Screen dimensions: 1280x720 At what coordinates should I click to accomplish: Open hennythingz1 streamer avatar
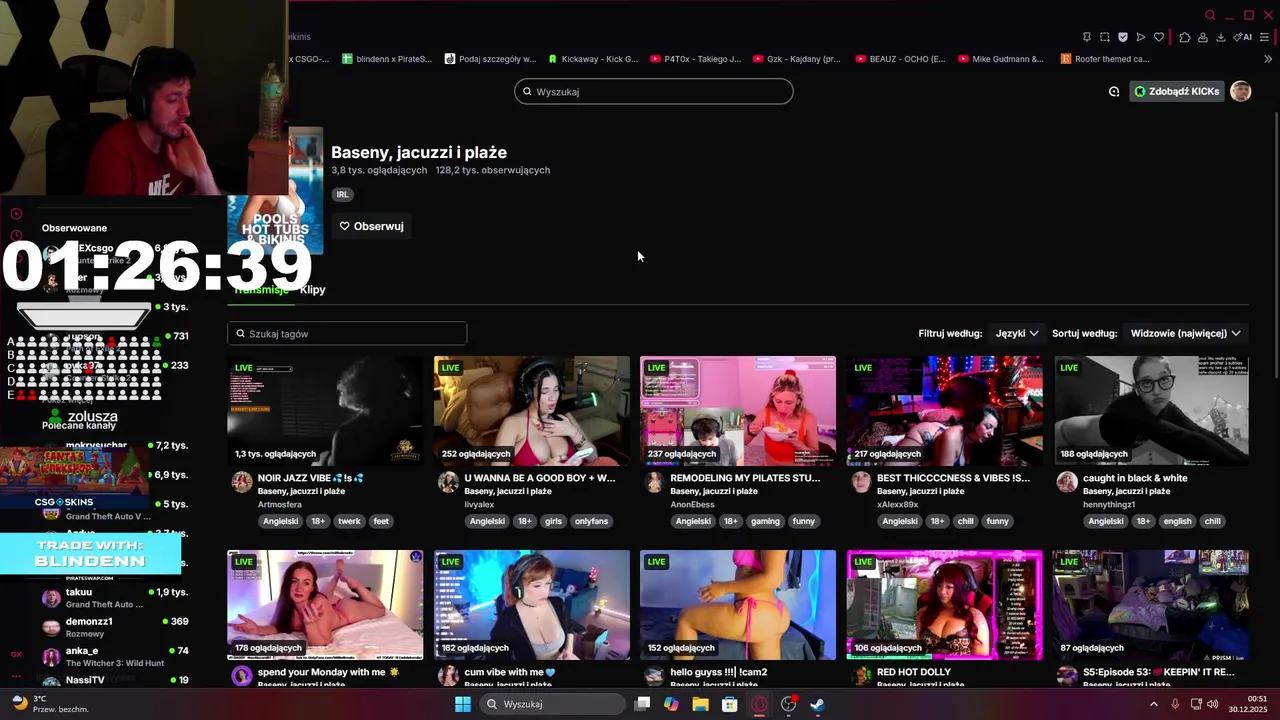tap(1067, 483)
